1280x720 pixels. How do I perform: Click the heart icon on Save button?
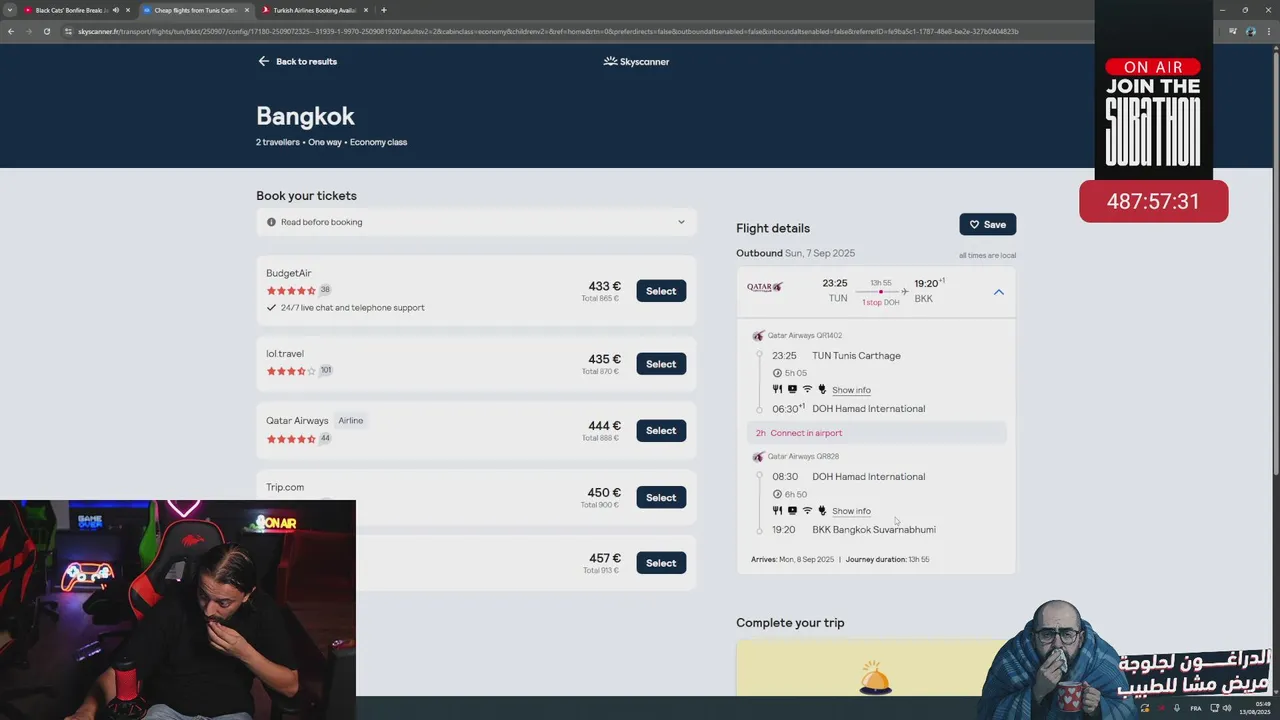pyautogui.click(x=974, y=225)
